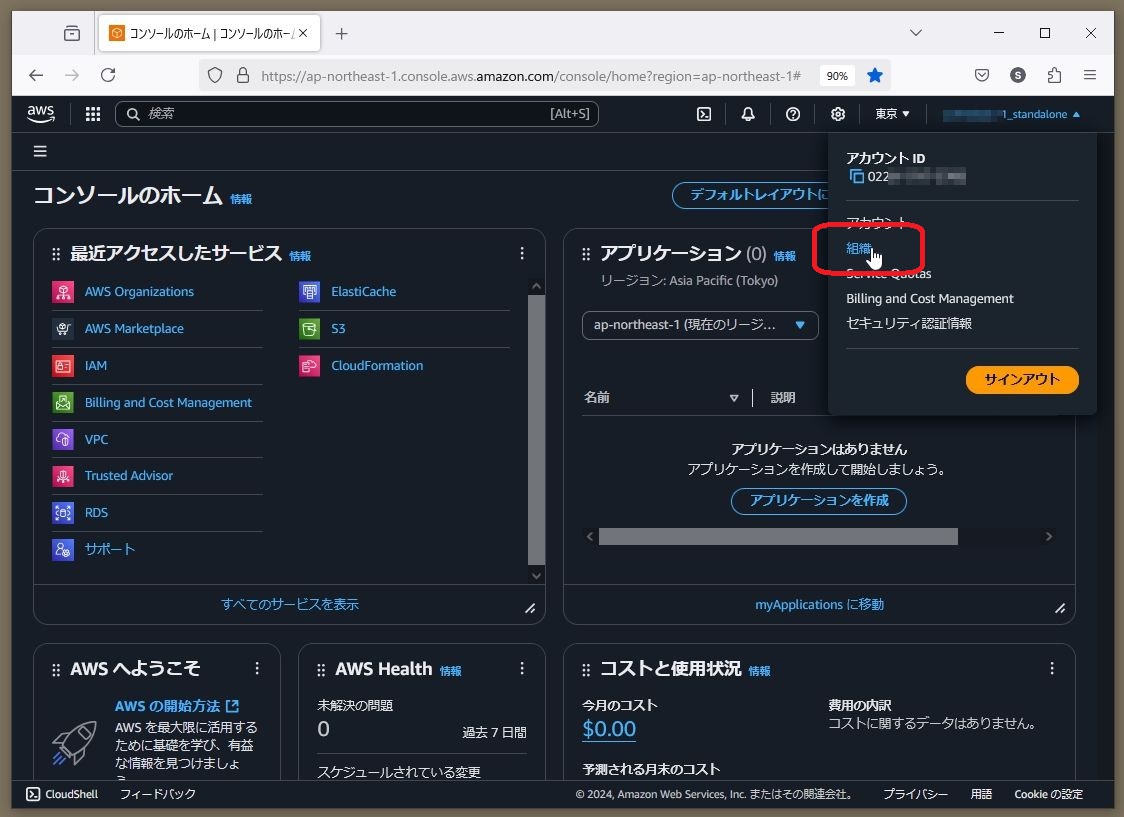Click the recent services vertical scrollbar
Viewport: 1124px width, 817px height.
[x=536, y=430]
